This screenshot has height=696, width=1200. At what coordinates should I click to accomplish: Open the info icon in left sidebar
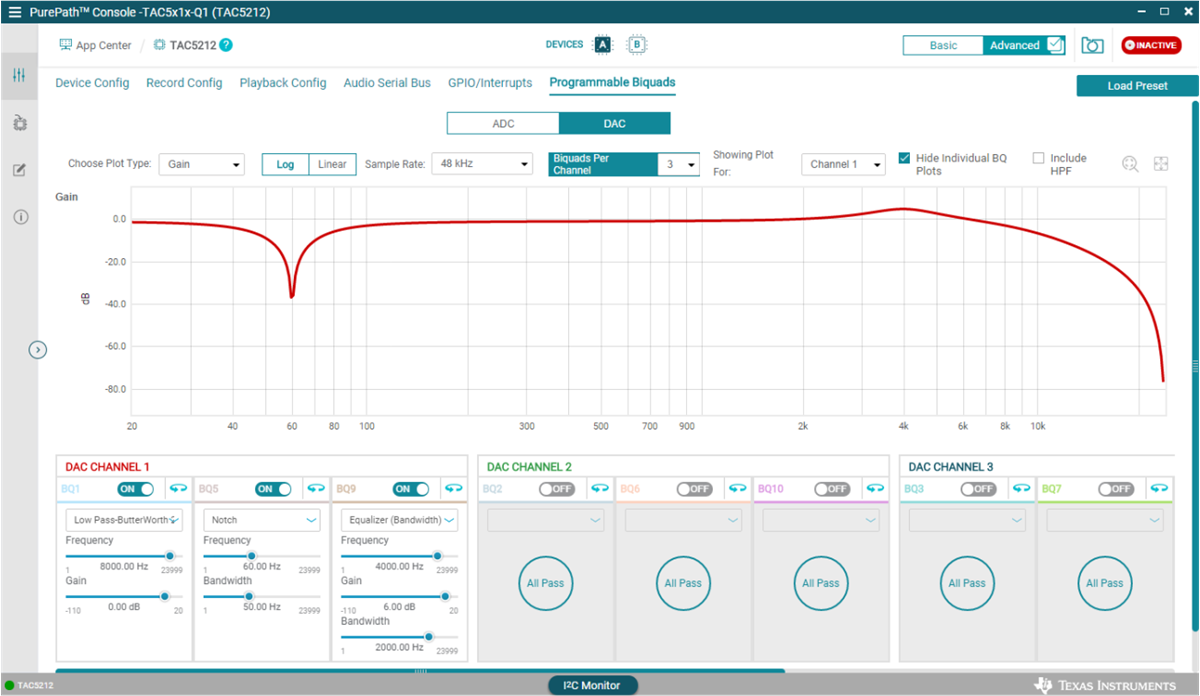point(20,217)
